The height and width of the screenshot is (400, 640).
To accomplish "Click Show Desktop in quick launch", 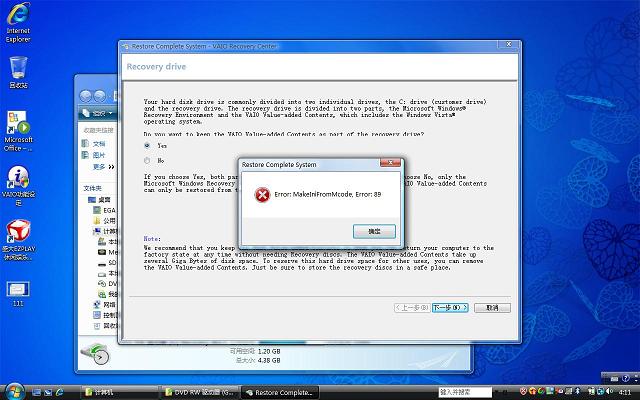I will 37,392.
